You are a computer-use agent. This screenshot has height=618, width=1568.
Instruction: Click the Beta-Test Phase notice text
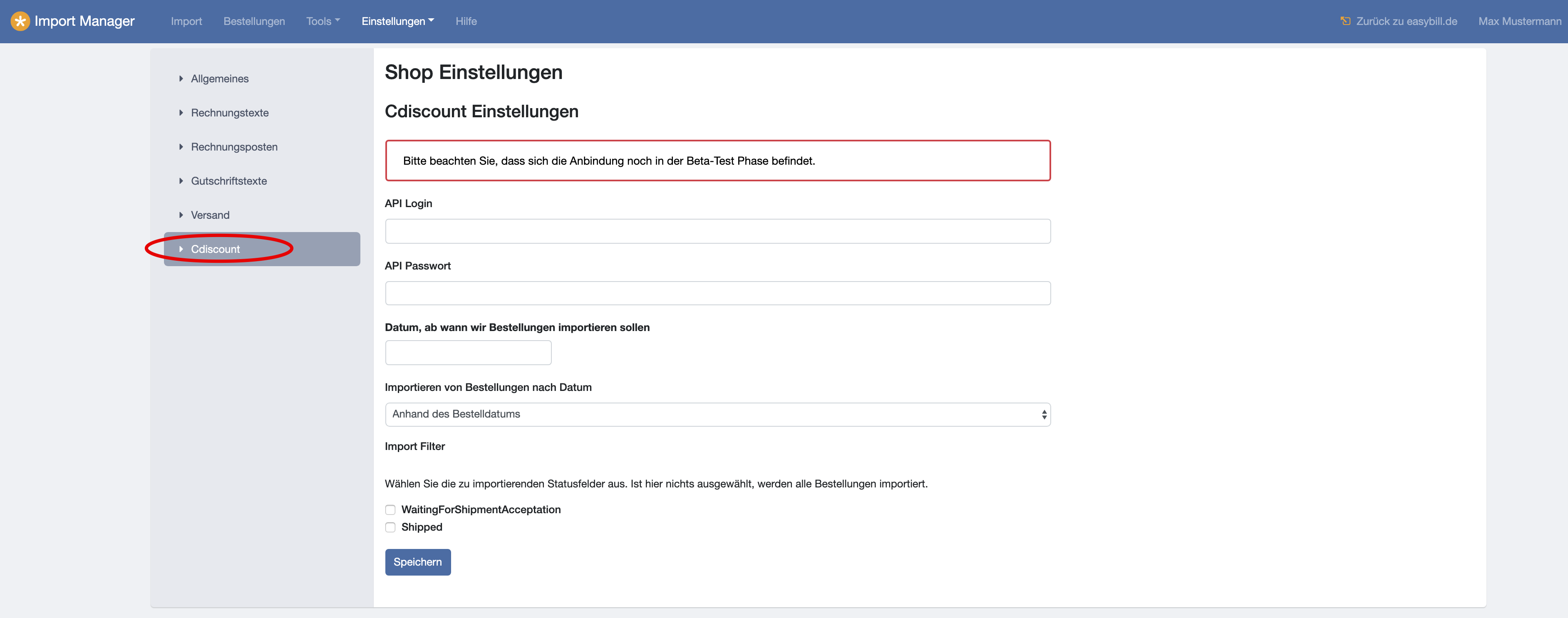pos(609,161)
